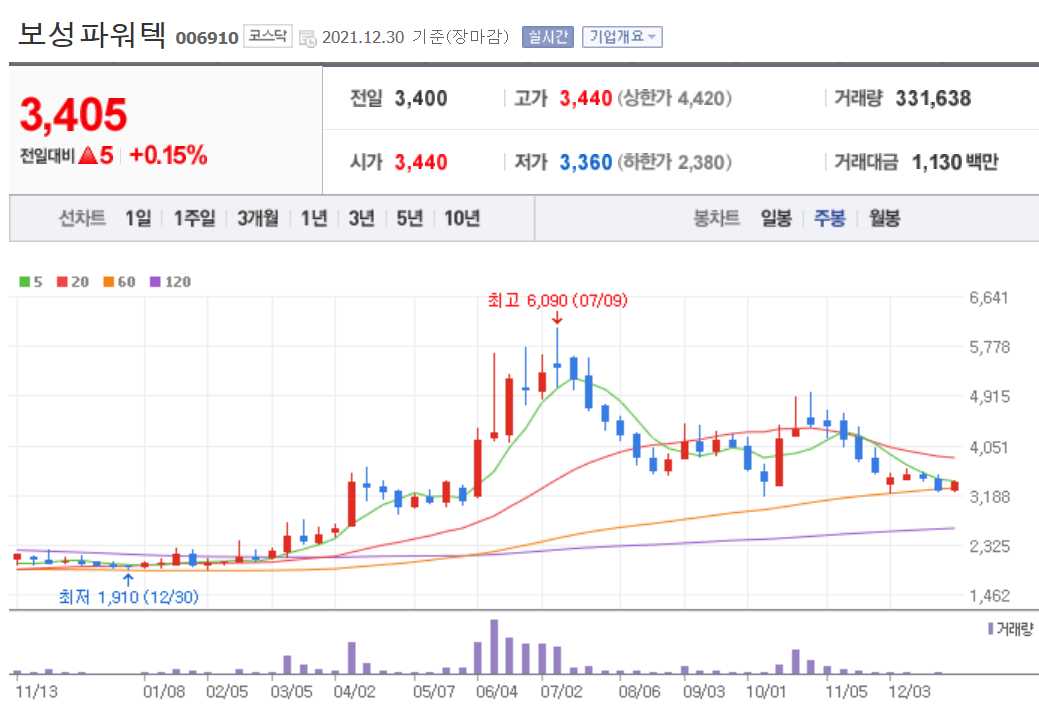Click the 상한가 4,420 text
Image resolution: width=1039 pixels, height=706 pixels.
coord(675,99)
